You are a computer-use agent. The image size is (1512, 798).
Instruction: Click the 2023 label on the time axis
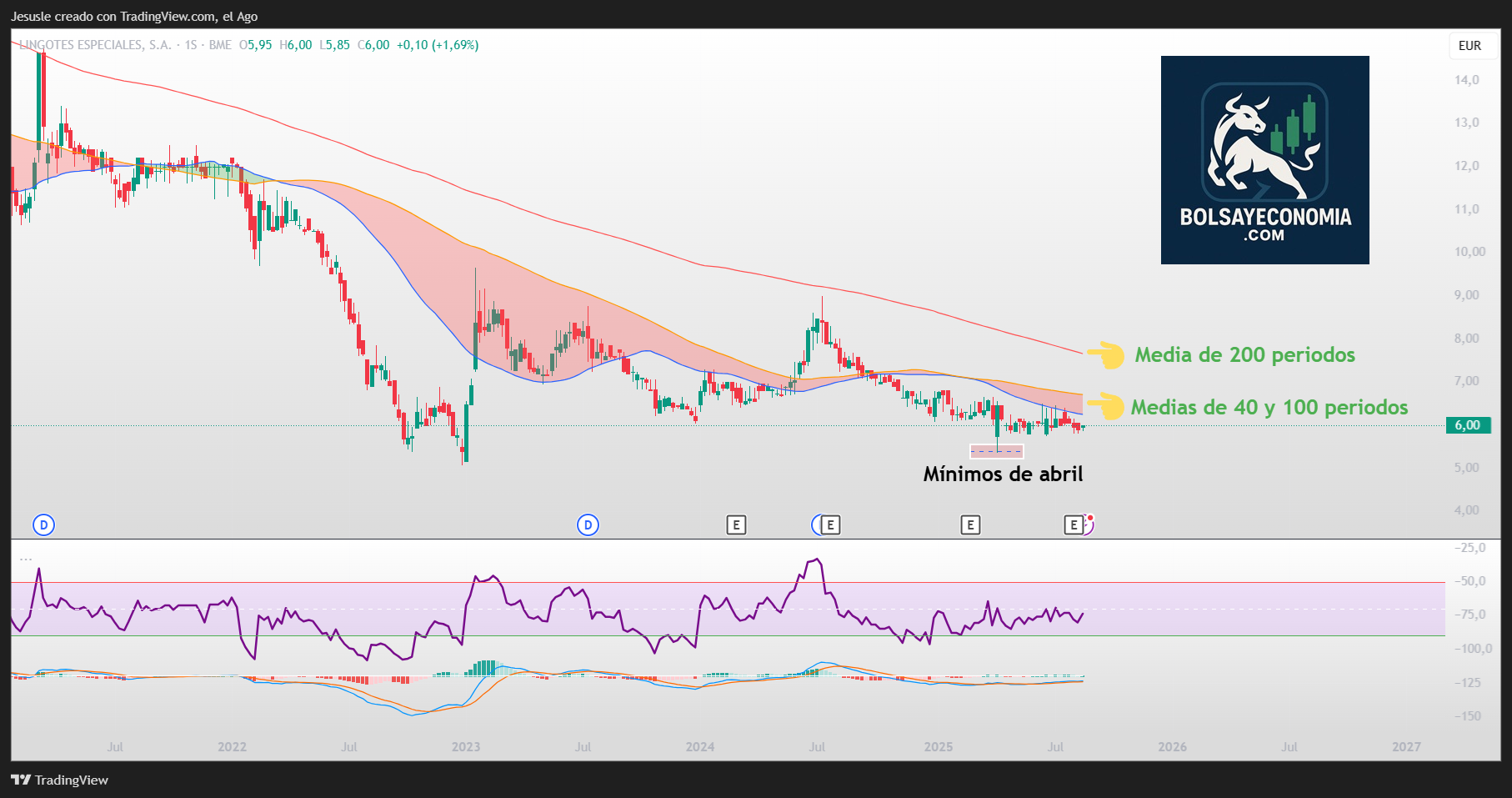pos(466,747)
